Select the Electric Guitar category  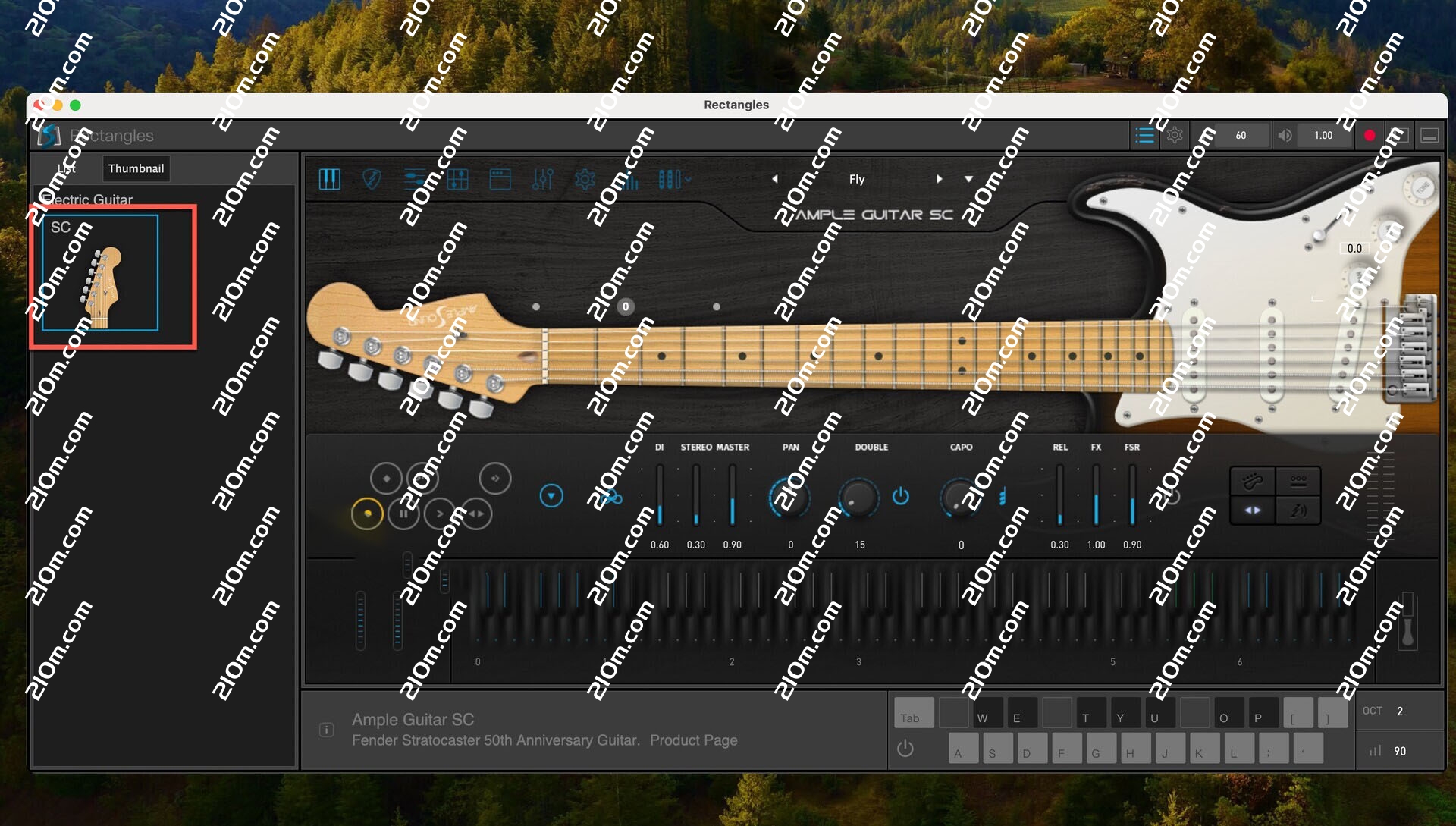point(88,199)
